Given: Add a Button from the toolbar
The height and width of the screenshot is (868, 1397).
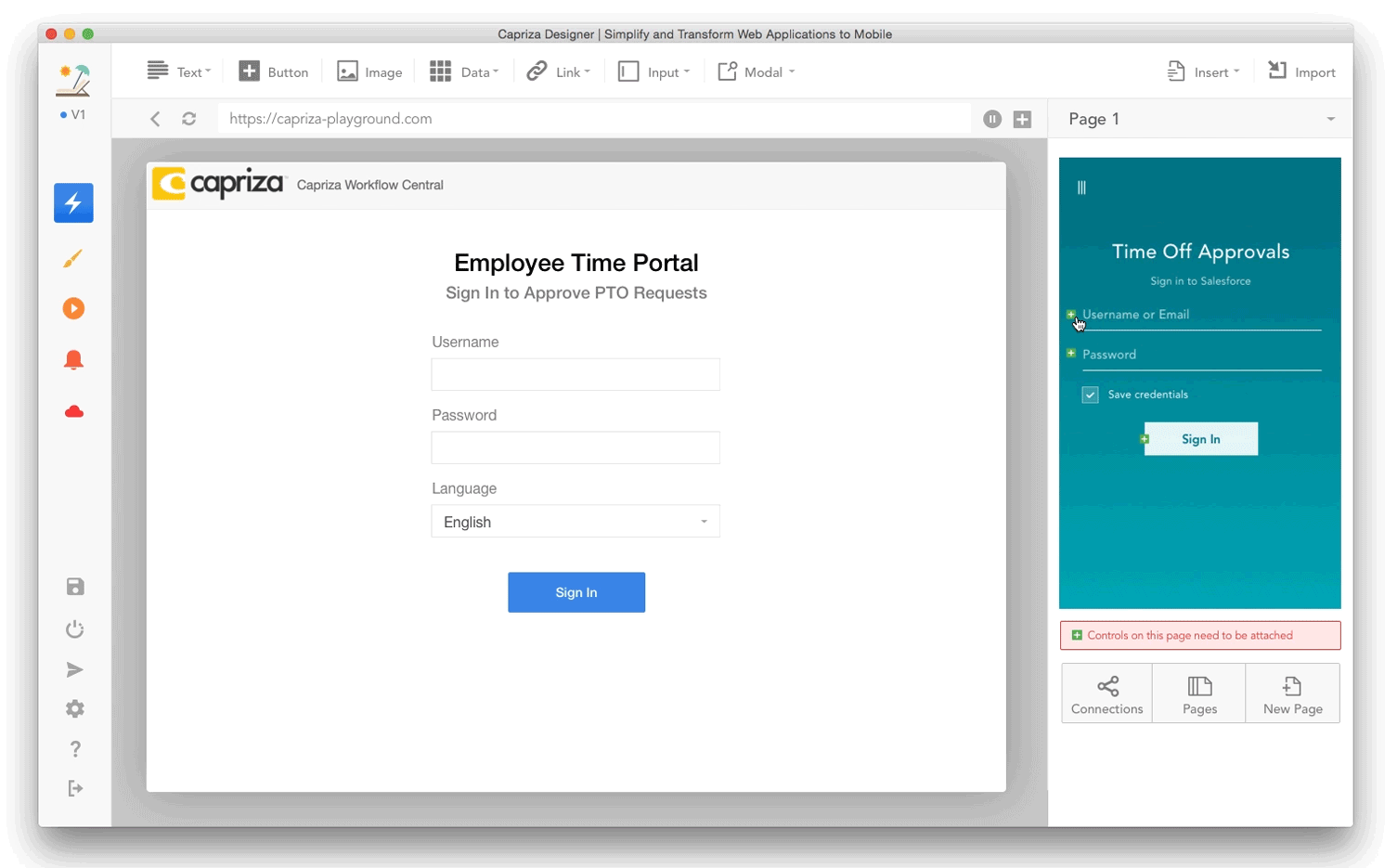Looking at the screenshot, I should (274, 71).
